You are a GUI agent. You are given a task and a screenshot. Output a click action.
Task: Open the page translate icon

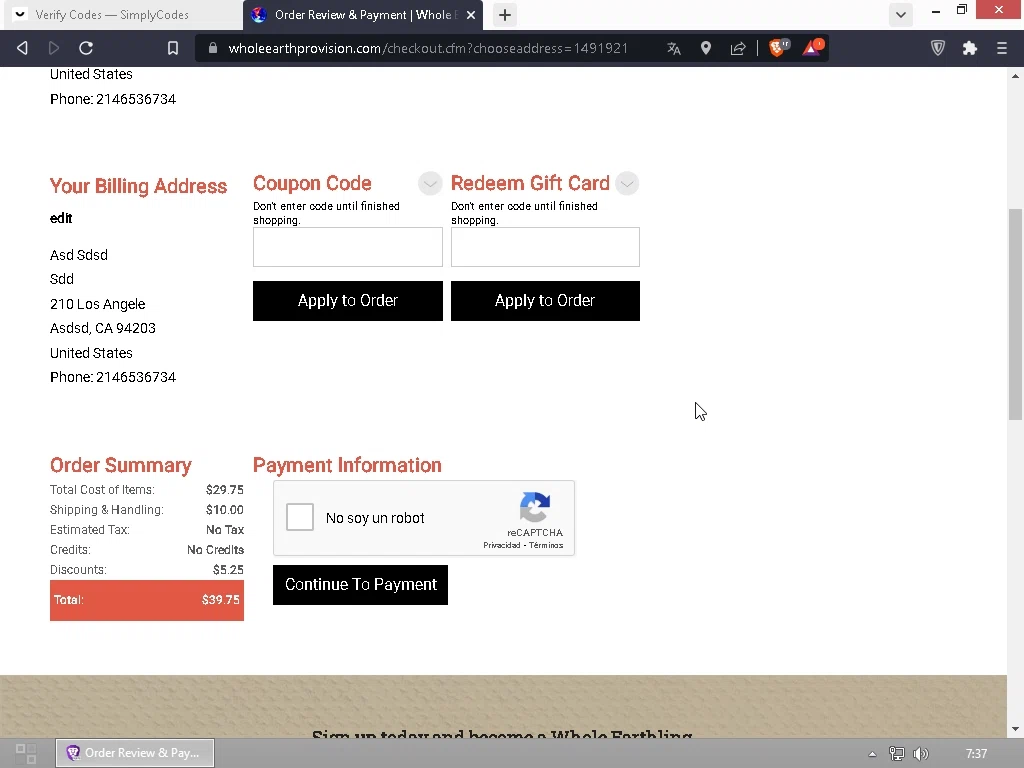click(674, 48)
